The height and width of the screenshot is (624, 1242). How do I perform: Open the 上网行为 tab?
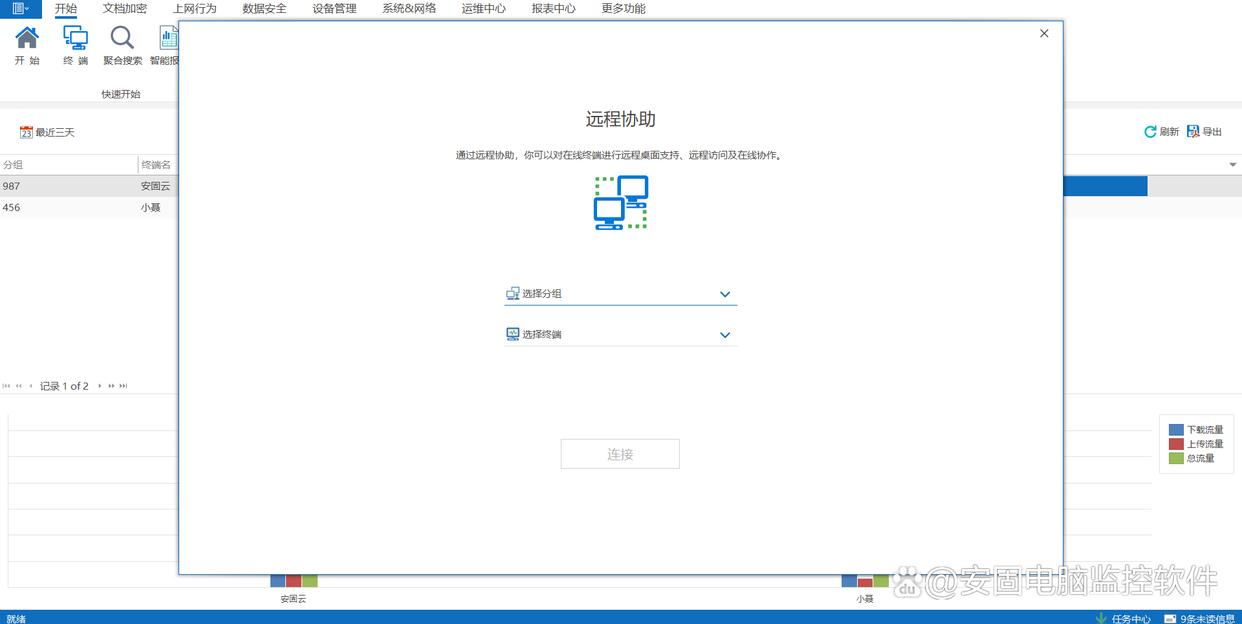195,8
